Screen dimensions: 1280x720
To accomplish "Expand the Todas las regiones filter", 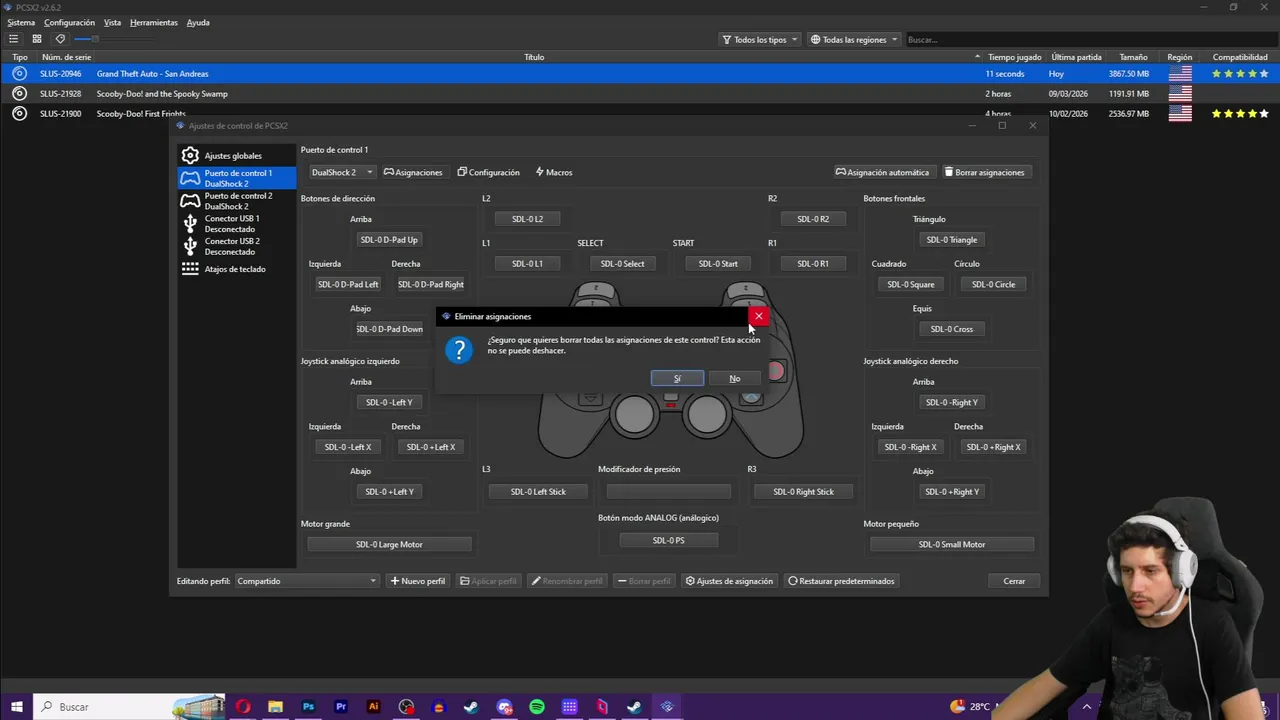I will pyautogui.click(x=853, y=40).
